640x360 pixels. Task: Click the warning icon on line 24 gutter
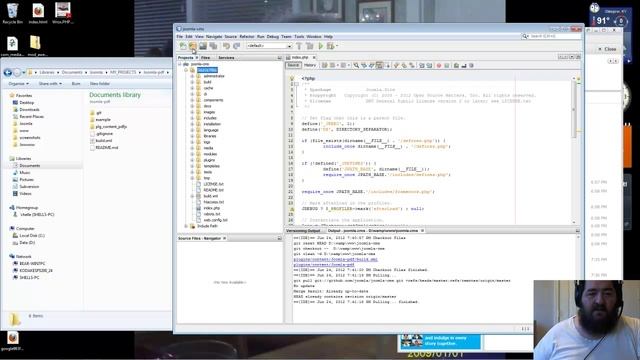click(x=292, y=209)
